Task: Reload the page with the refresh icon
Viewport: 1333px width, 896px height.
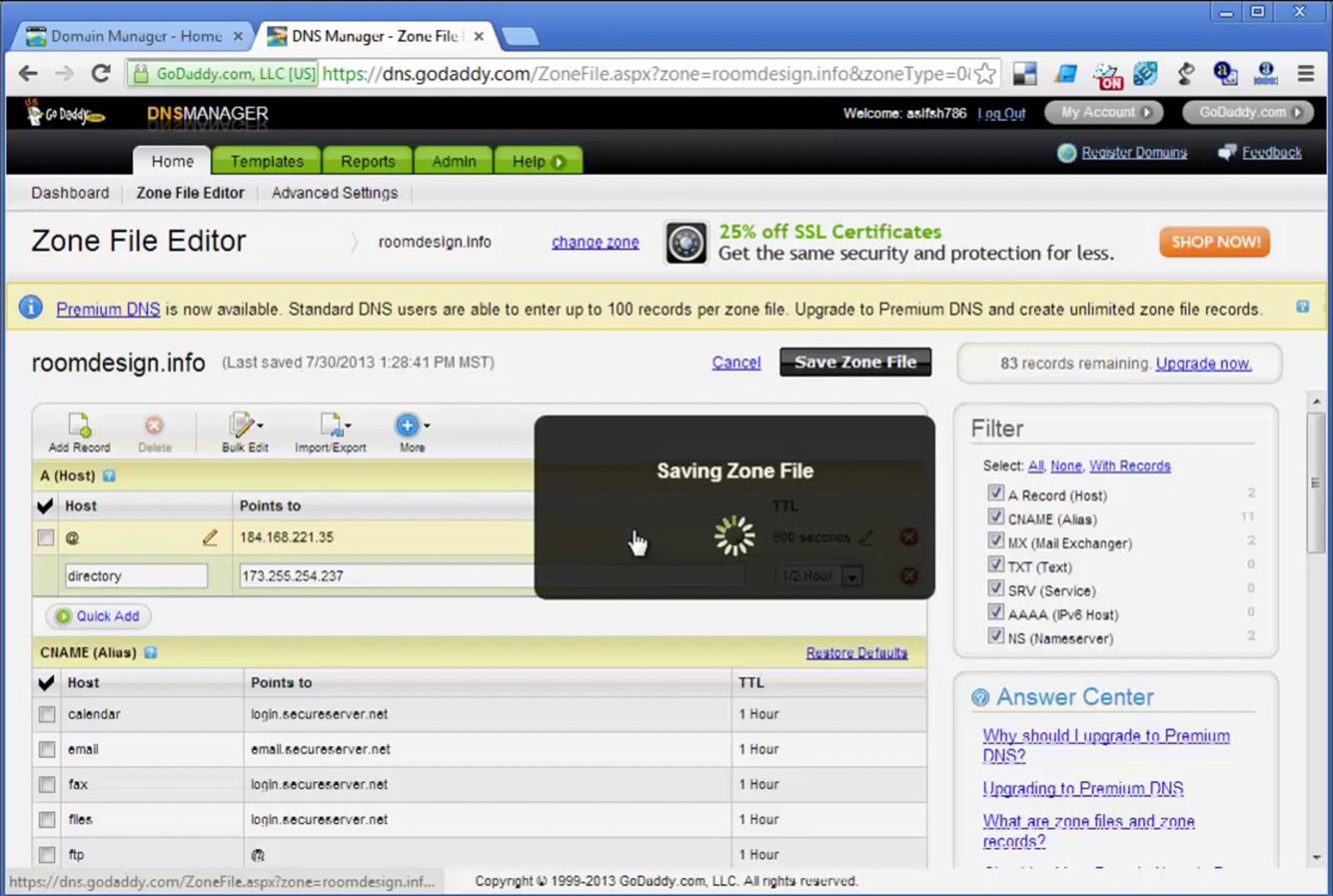Action: tap(101, 74)
